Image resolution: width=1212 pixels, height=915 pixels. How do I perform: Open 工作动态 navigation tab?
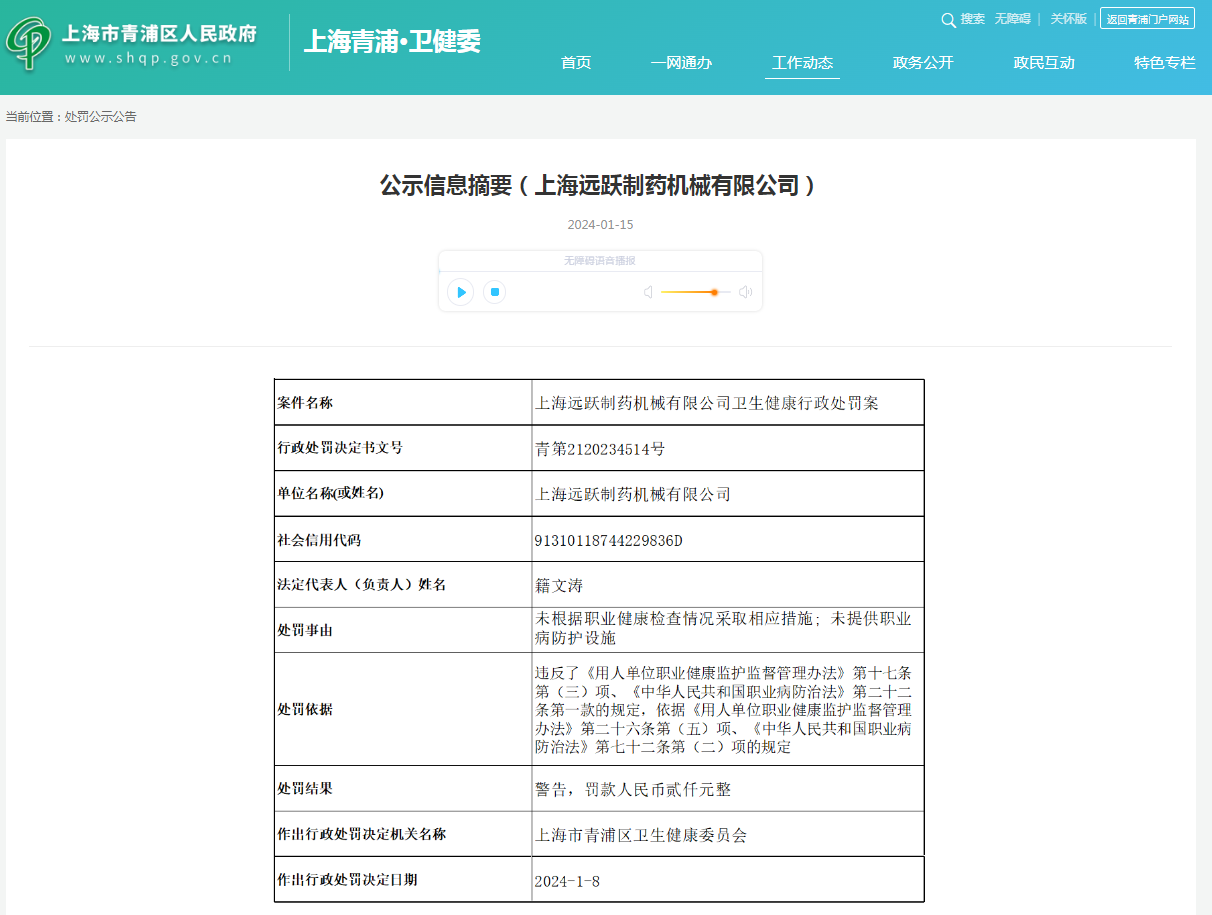pyautogui.click(x=802, y=62)
